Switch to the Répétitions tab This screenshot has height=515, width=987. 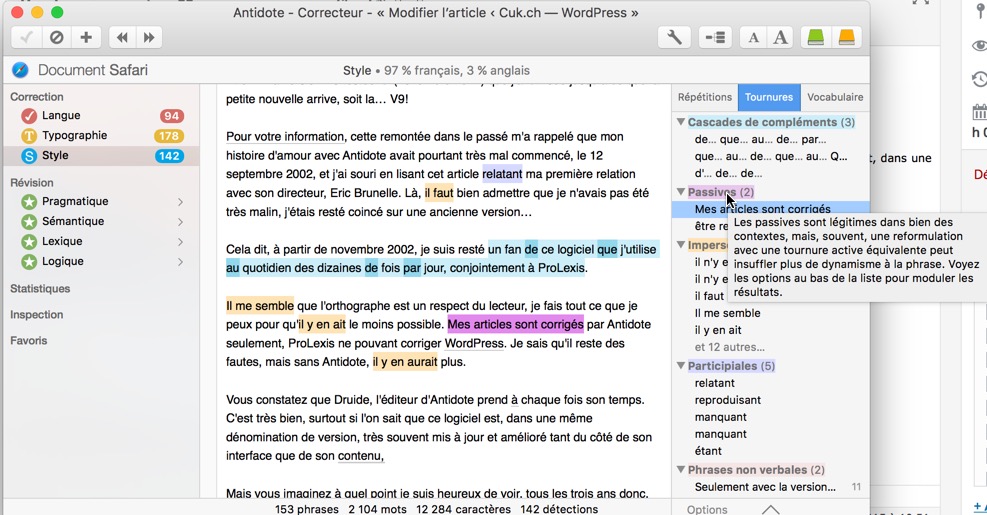coord(704,97)
